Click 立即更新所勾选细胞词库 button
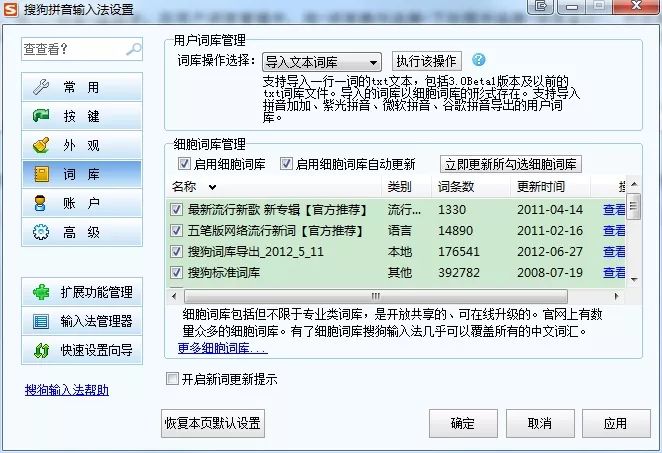The image size is (662, 453). click(510, 164)
